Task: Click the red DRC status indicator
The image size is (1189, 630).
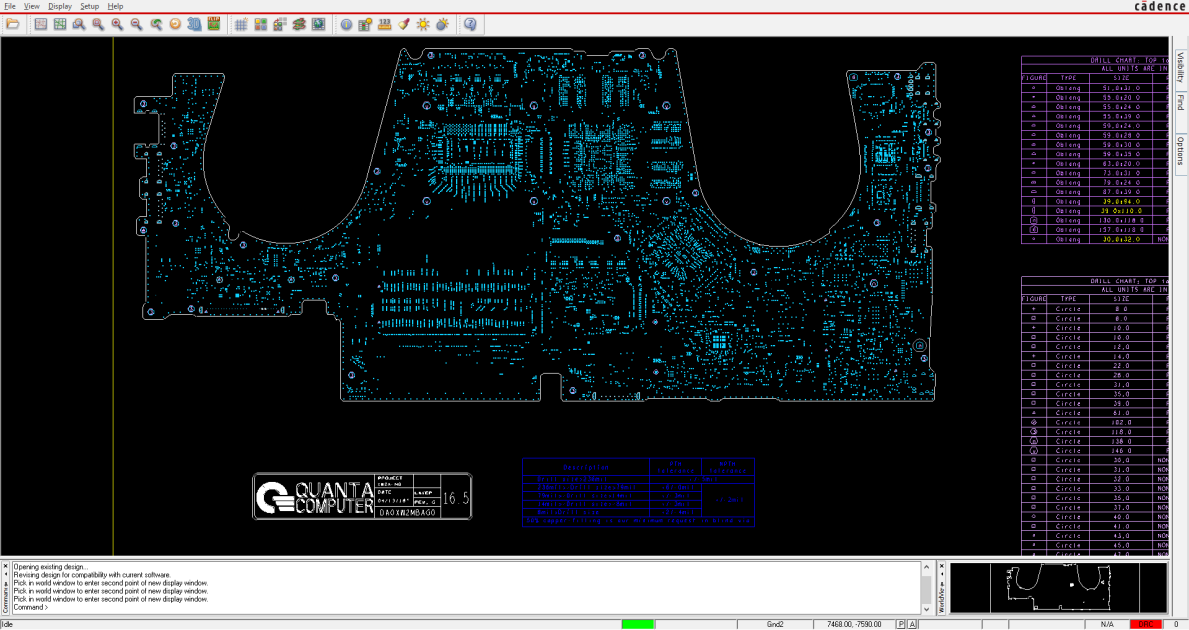Action: click(x=1145, y=624)
